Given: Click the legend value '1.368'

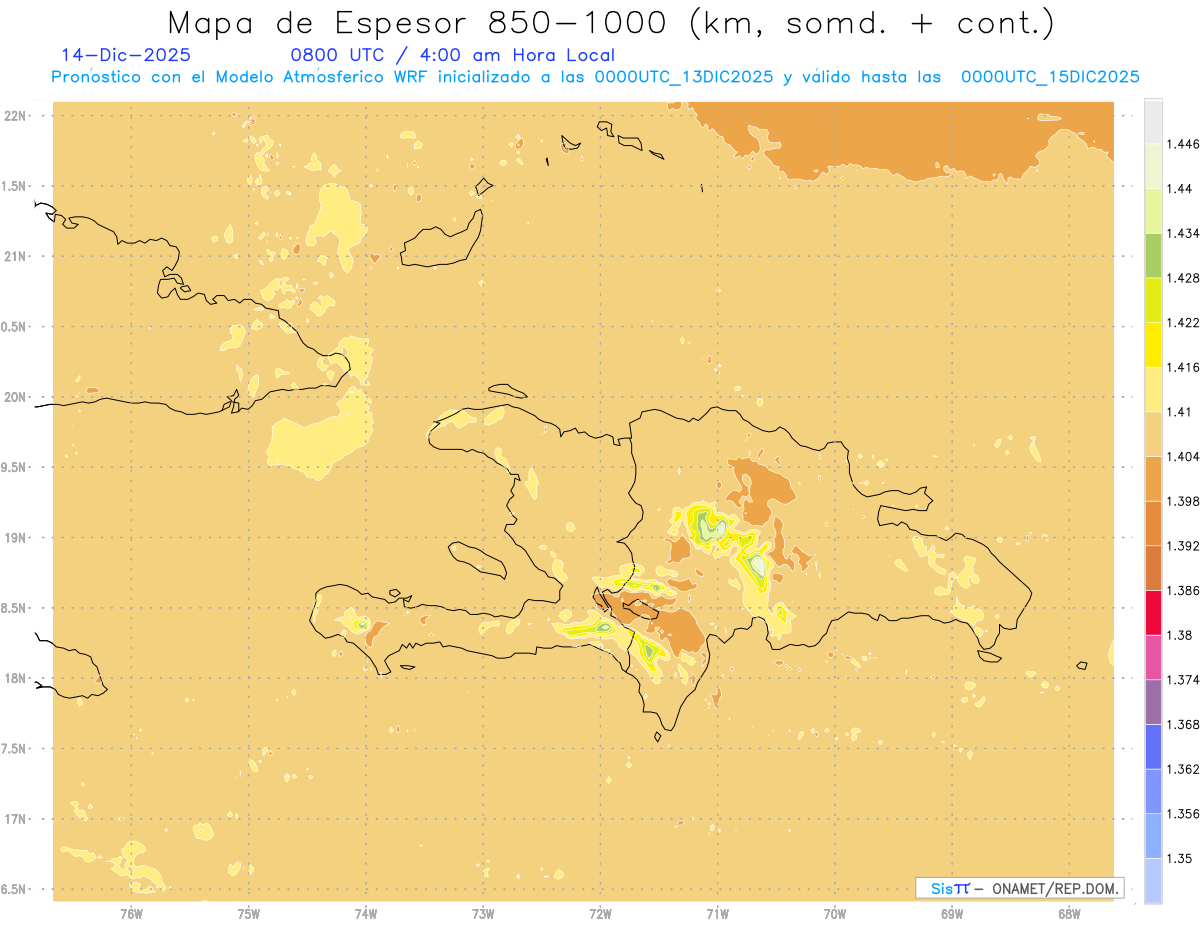Looking at the screenshot, I should (1182, 724).
